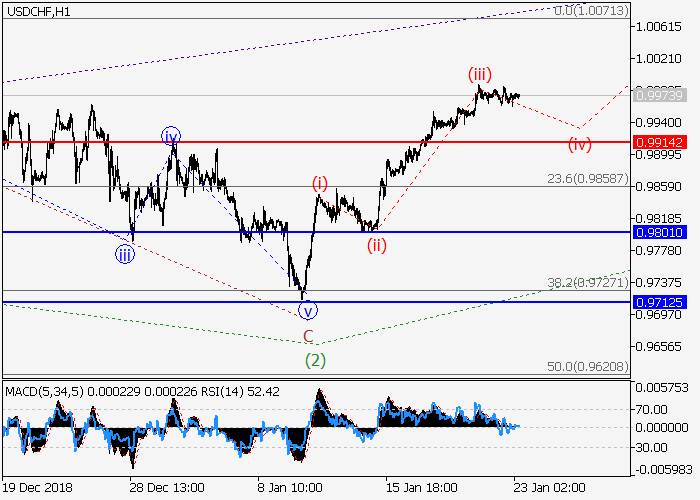Click the red (i) wave label
The width and height of the screenshot is (700, 500).
320,182
